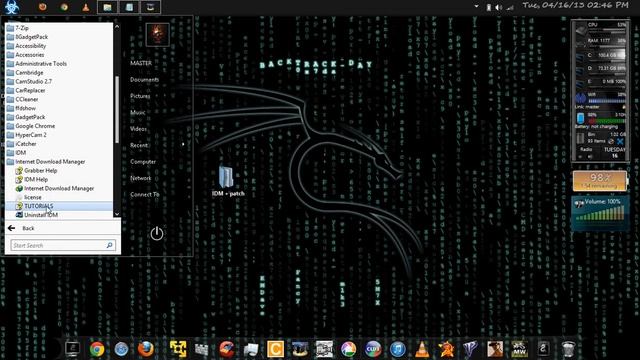Open the MW game icon in dock
The height and width of the screenshot is (360, 640).
click(x=519, y=349)
